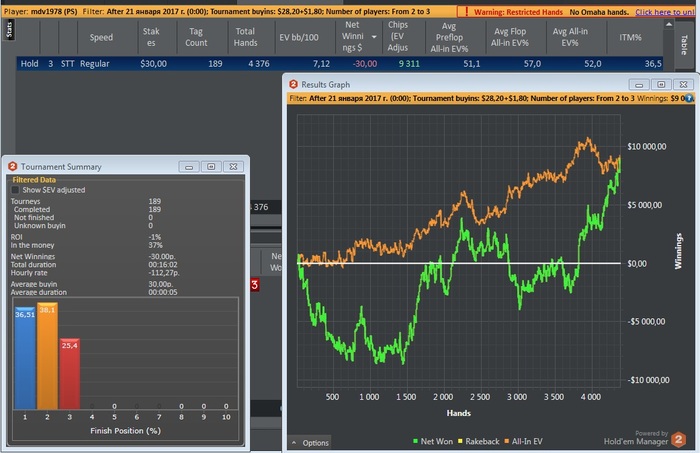Screen dimensions: 700x453
Task: Click the scroll-up arrow above the stats table
Action: pos(669,25)
